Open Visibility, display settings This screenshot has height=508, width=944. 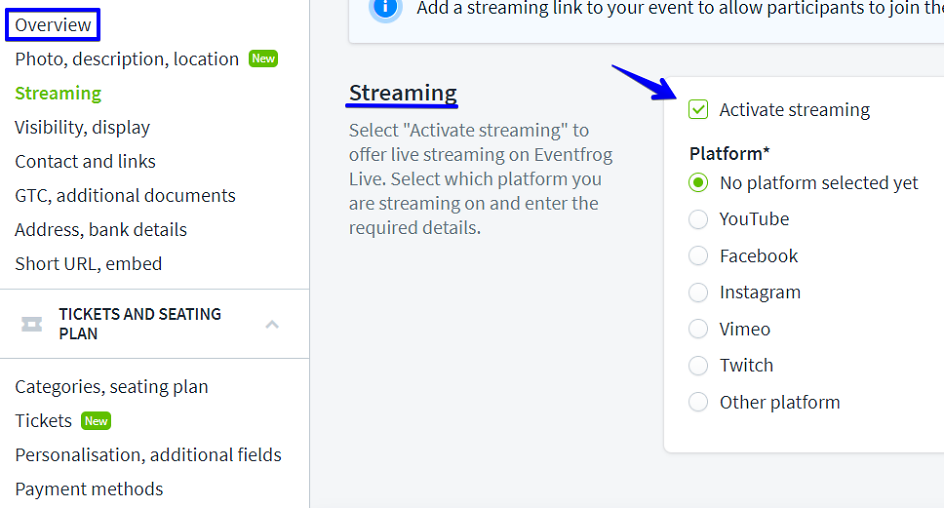82,127
